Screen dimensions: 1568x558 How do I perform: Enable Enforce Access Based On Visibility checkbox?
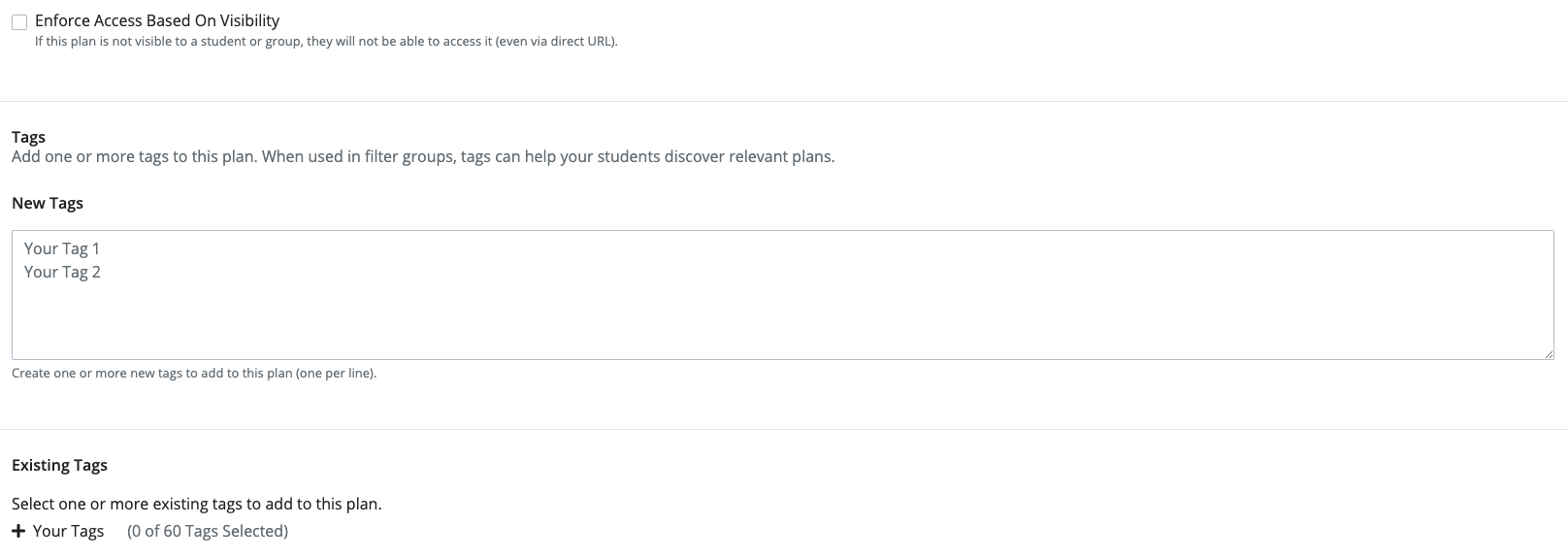(19, 22)
